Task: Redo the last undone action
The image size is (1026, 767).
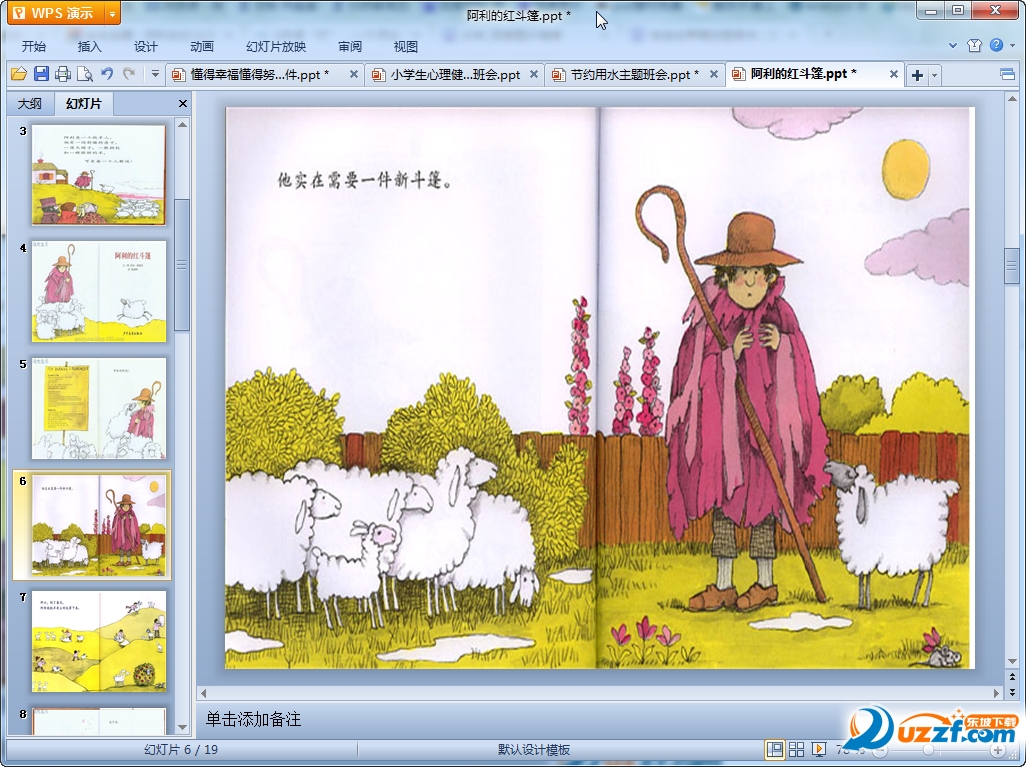Action: pos(129,74)
